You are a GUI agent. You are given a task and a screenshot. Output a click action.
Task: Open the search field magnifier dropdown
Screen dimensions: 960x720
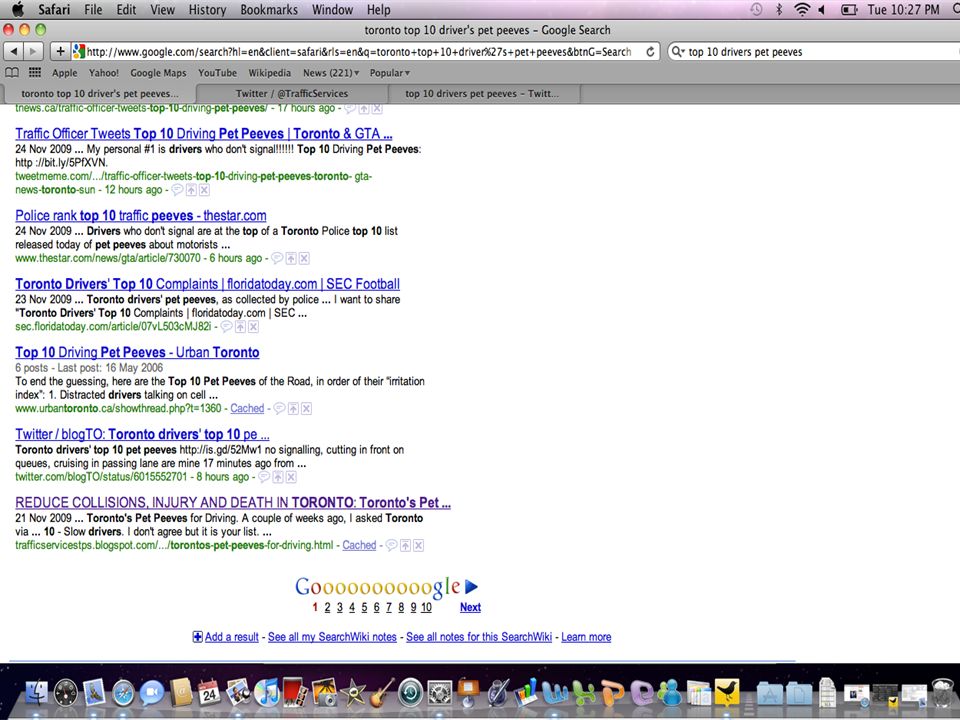click(678, 51)
